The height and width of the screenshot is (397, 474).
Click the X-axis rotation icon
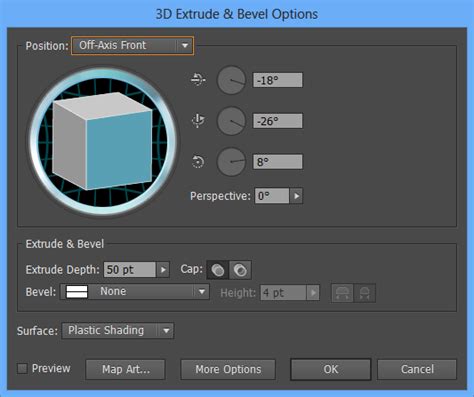198,80
